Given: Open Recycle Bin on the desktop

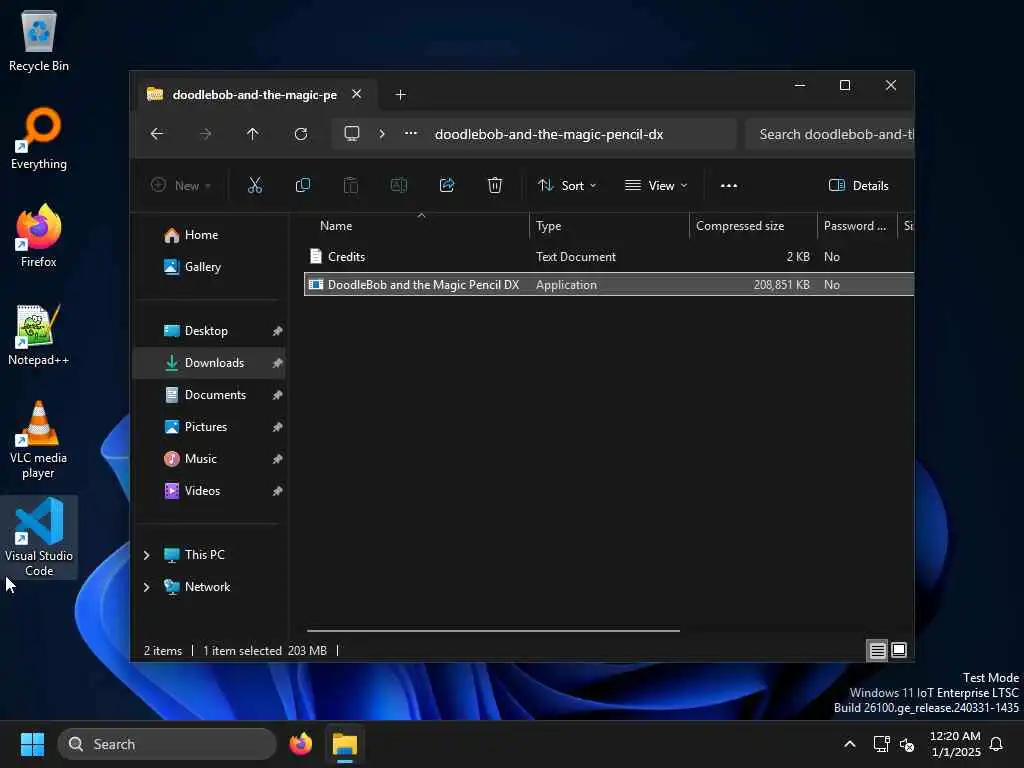Looking at the screenshot, I should [39, 41].
